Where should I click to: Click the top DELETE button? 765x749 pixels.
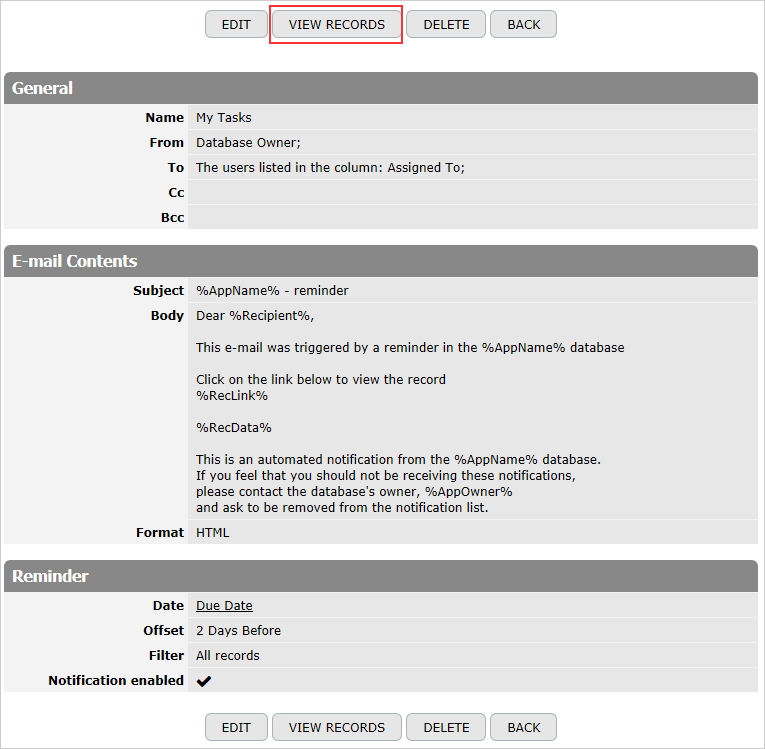[x=446, y=24]
